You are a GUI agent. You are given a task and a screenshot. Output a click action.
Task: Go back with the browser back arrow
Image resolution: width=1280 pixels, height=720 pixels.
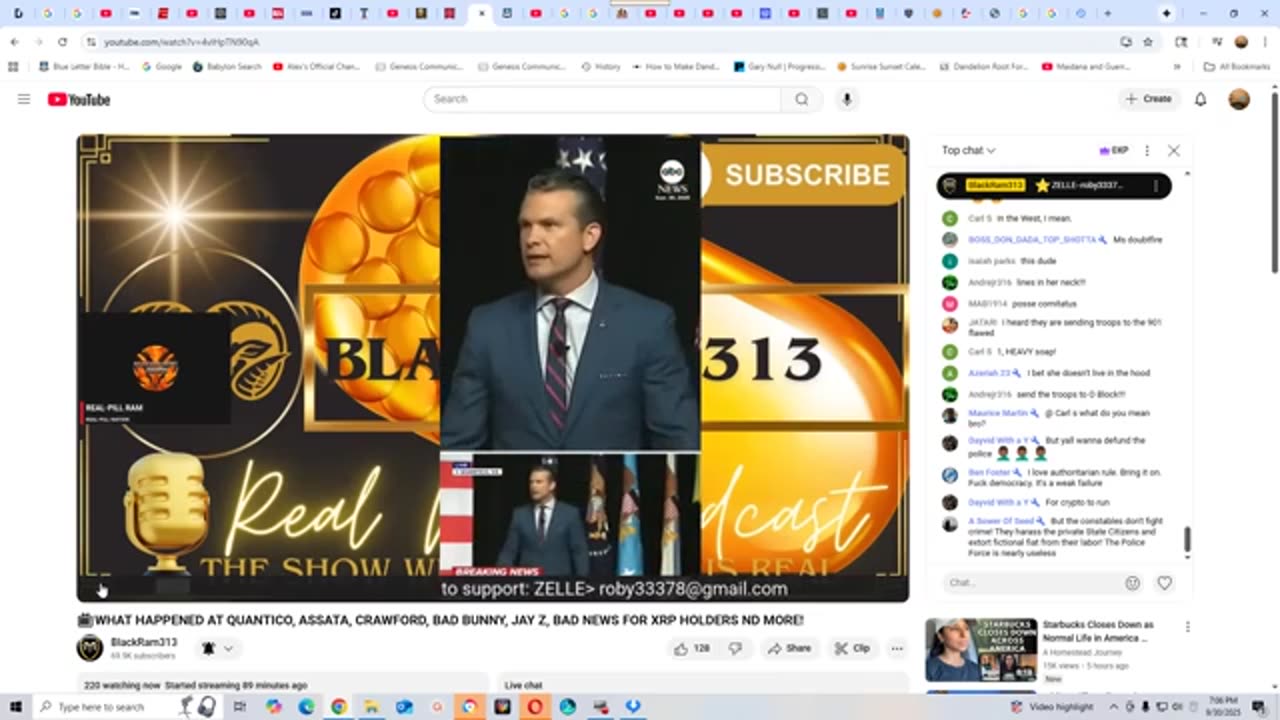[14, 42]
